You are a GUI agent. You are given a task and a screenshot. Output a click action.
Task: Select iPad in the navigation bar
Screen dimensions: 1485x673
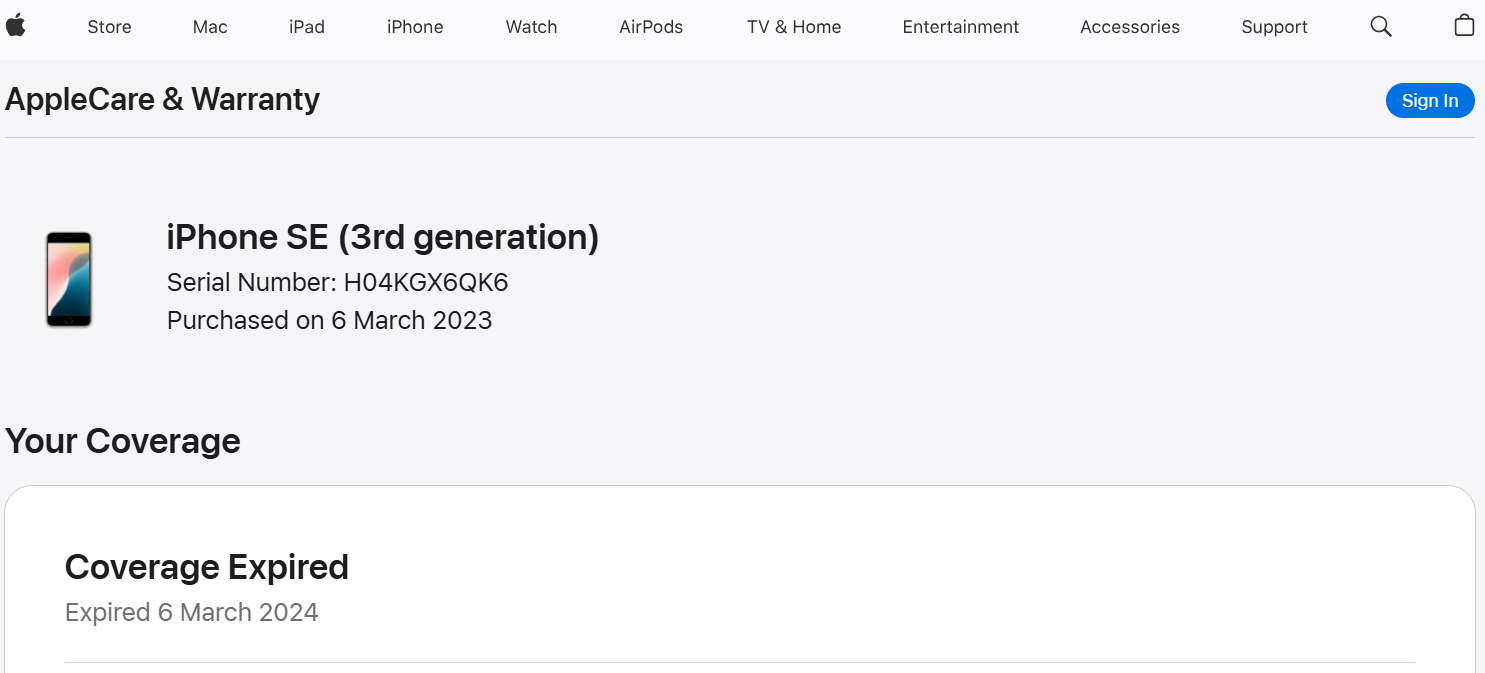(x=307, y=27)
